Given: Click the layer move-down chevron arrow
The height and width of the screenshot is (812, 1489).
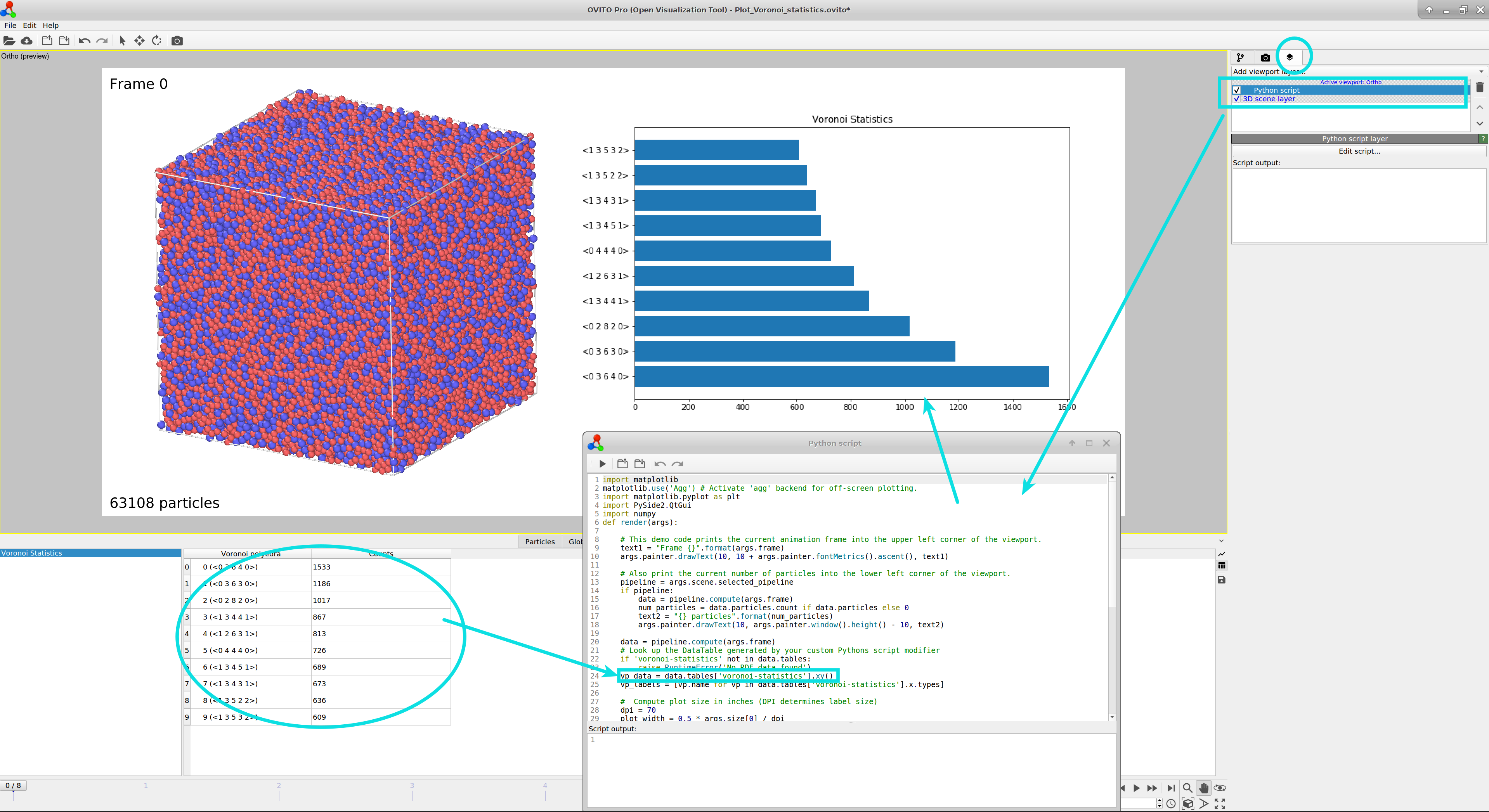Looking at the screenshot, I should [x=1480, y=123].
